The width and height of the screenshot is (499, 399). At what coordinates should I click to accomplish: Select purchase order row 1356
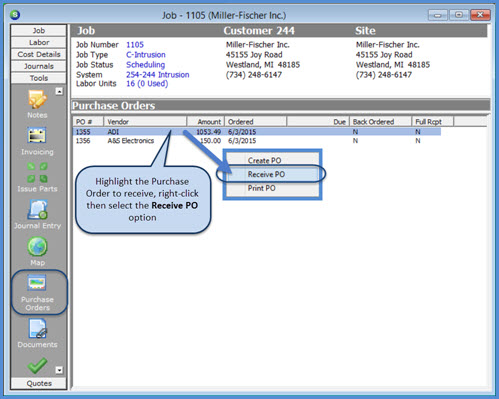(x=257, y=141)
